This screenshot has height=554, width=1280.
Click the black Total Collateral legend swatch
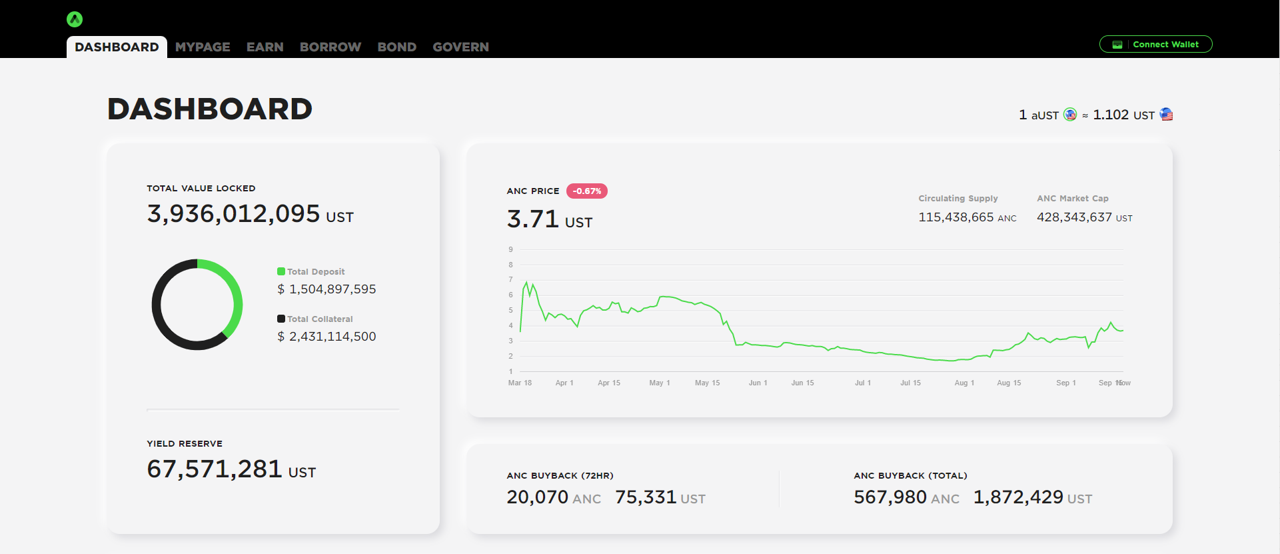click(x=281, y=319)
